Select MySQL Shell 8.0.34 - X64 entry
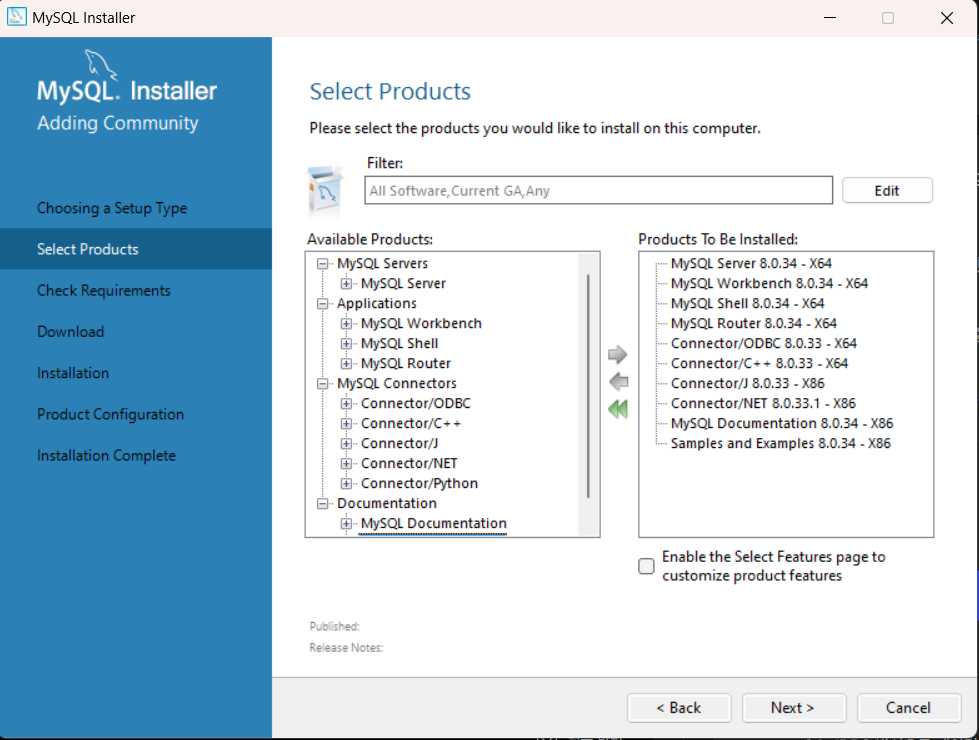The height and width of the screenshot is (740, 979). coord(747,303)
